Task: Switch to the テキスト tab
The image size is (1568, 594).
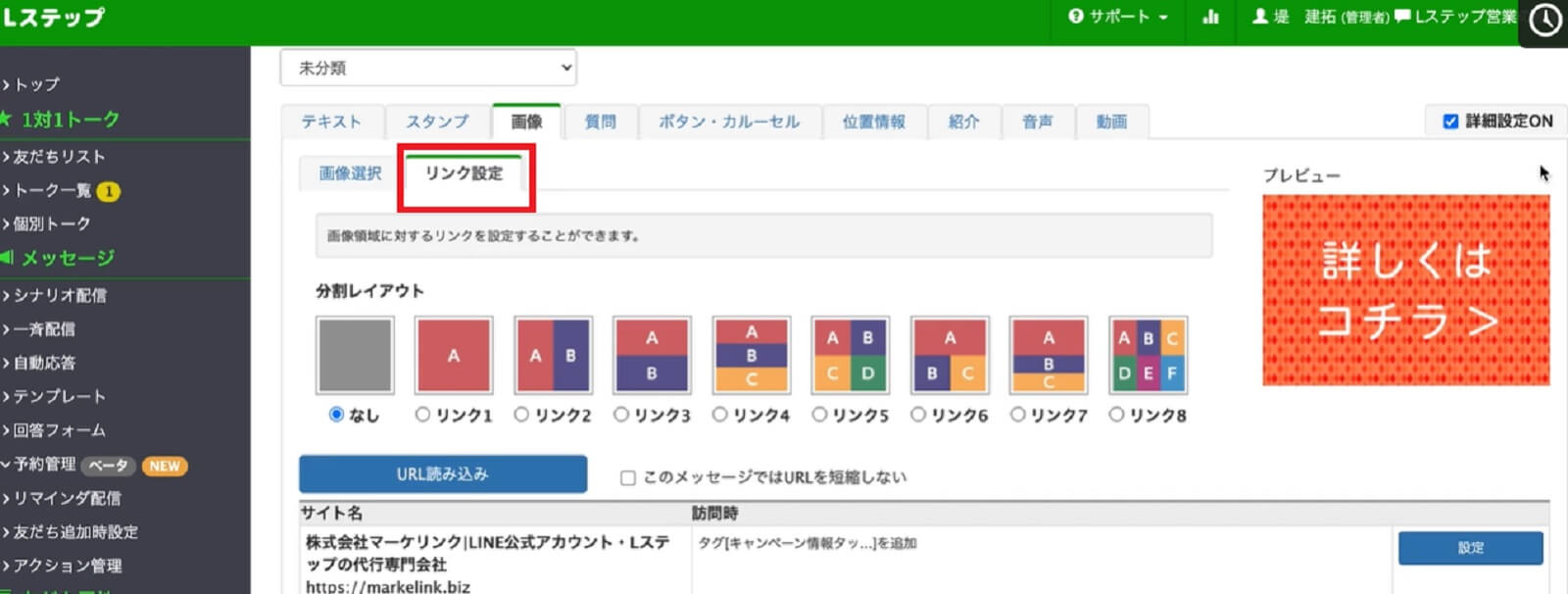Action: (x=330, y=122)
